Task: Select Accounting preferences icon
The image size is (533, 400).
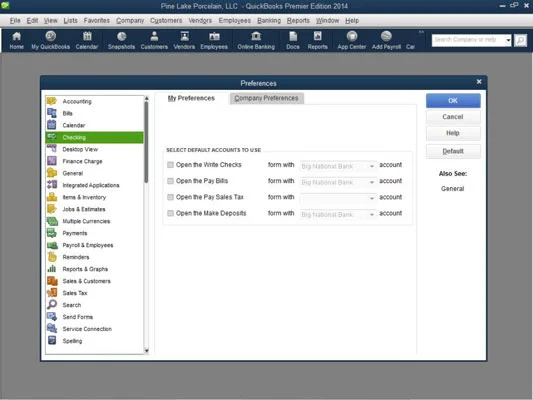Action: (52, 101)
